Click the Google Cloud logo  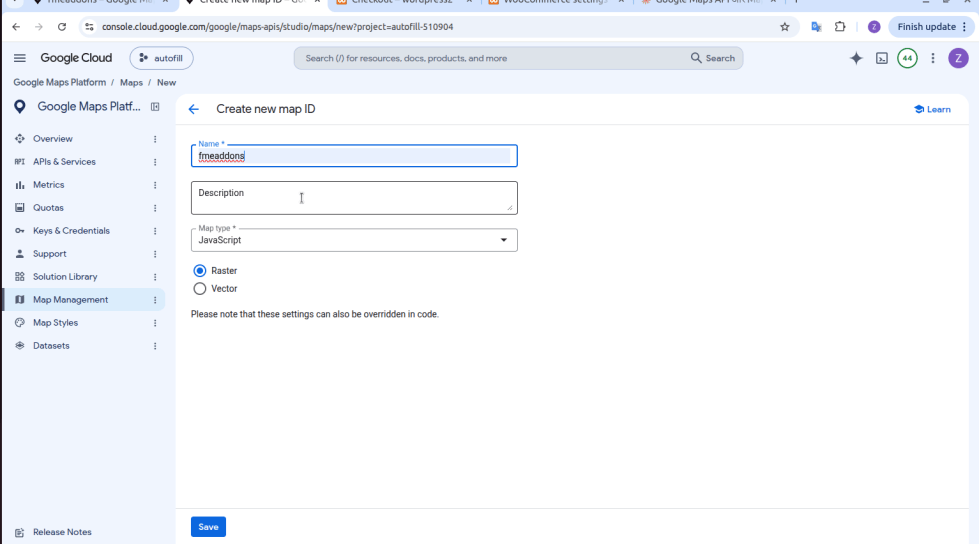tap(76, 58)
